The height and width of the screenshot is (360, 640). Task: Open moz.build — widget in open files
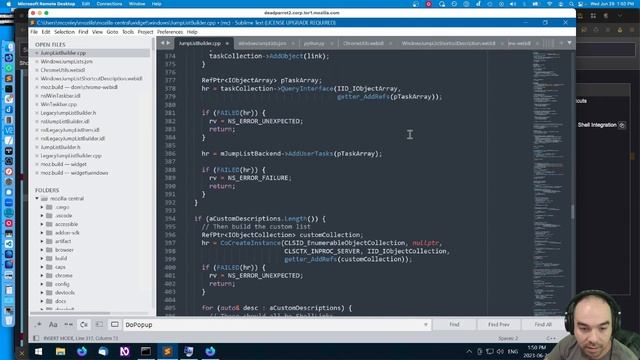point(63,164)
